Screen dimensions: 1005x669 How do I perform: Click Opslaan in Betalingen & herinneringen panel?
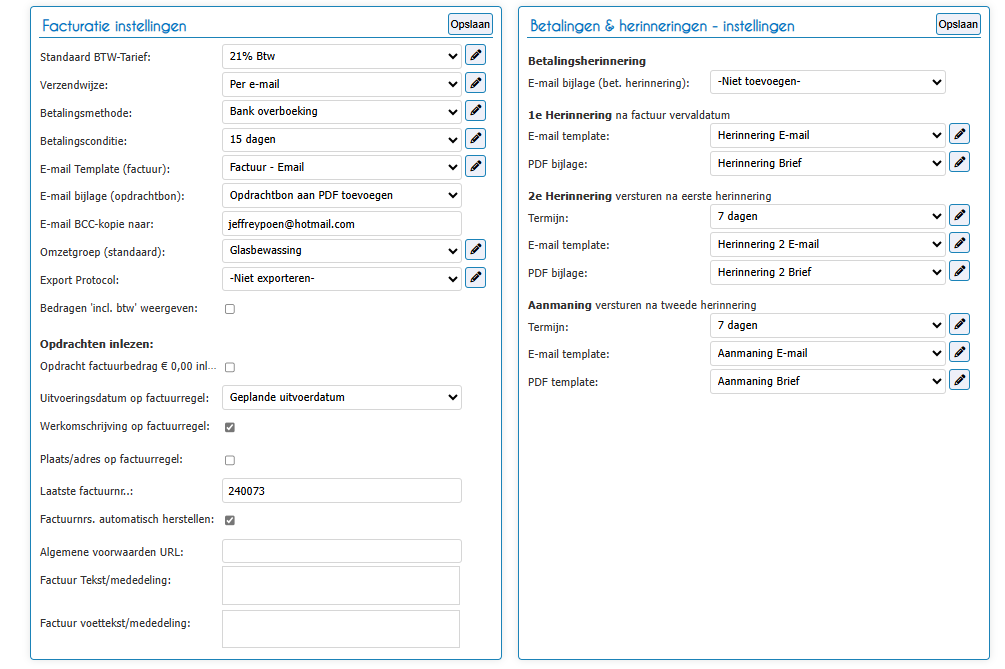958,24
